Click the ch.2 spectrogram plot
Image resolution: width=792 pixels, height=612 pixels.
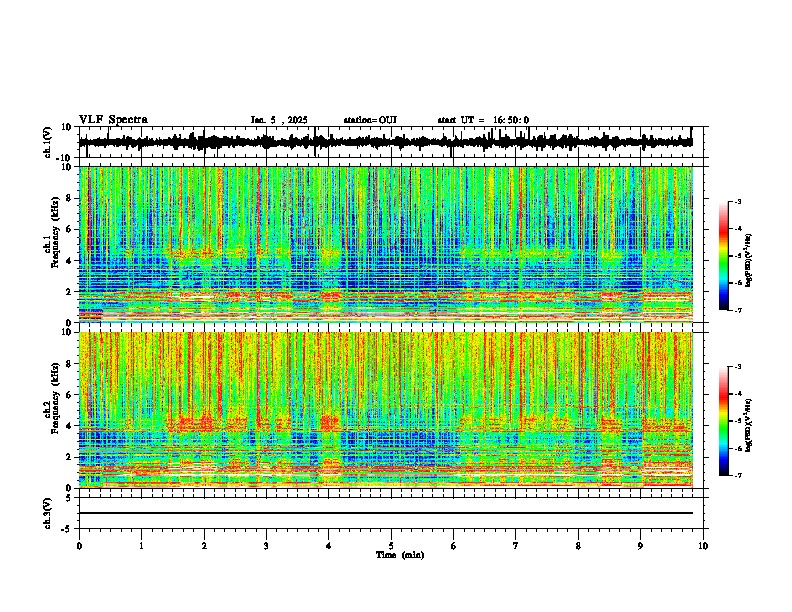pos(386,410)
